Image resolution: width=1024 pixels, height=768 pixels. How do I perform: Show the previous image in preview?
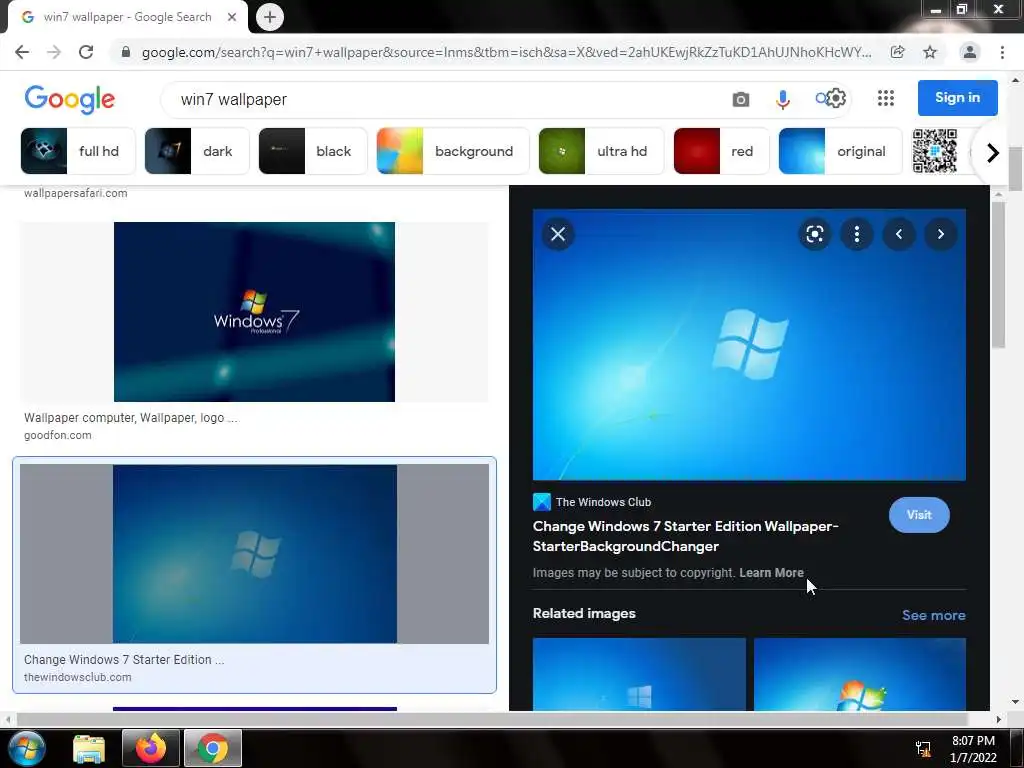899,234
